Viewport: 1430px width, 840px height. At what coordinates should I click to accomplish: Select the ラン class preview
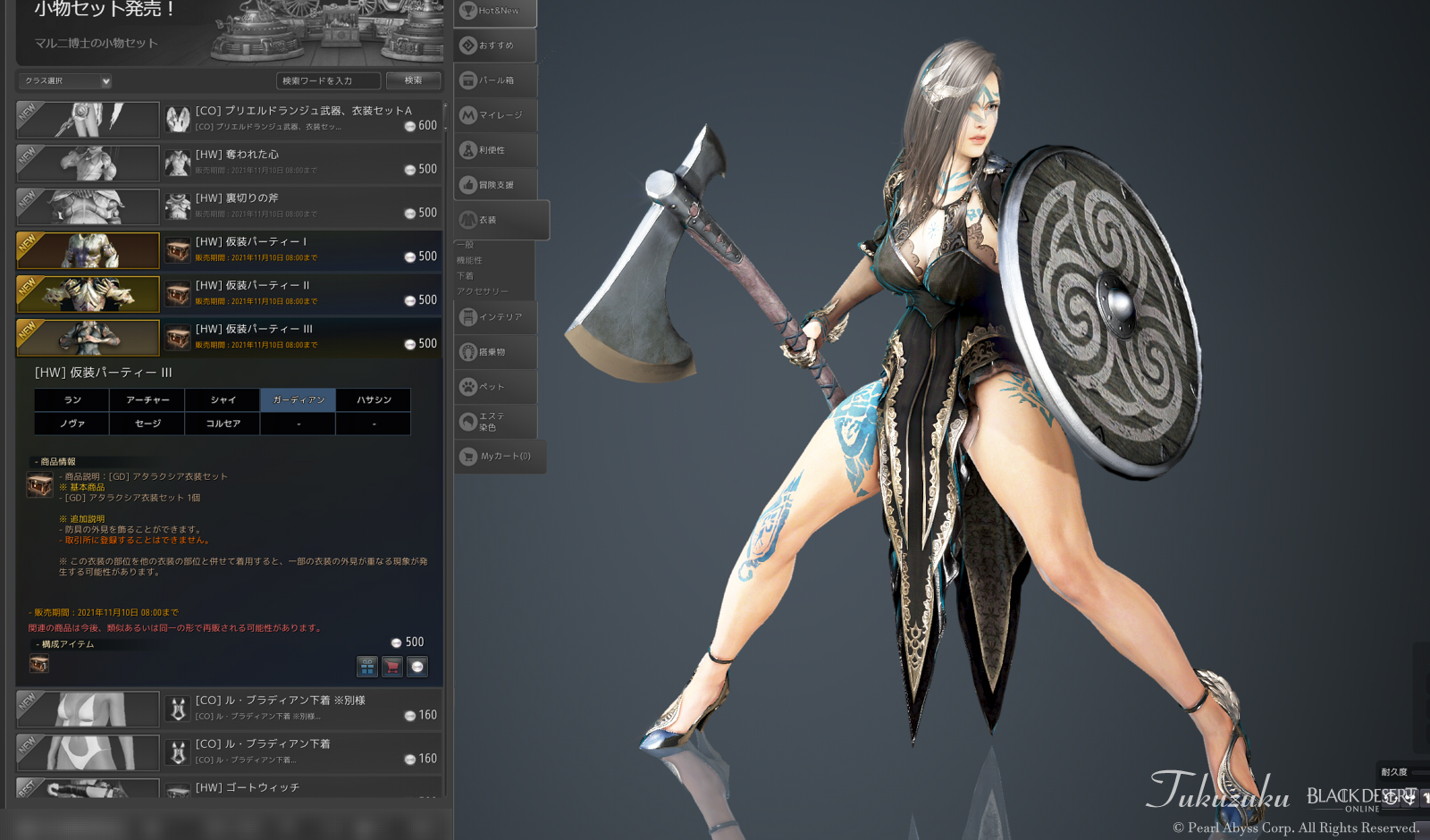click(72, 399)
